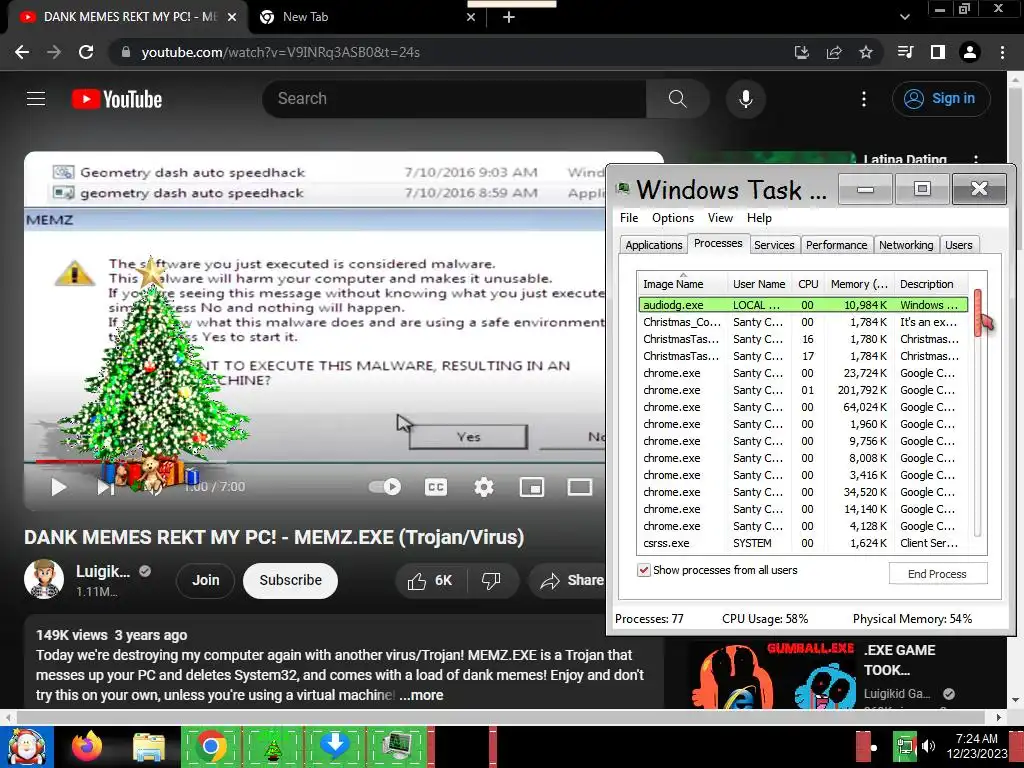Open the Luigikid channel avatar
This screenshot has height=768, width=1024.
44,579
